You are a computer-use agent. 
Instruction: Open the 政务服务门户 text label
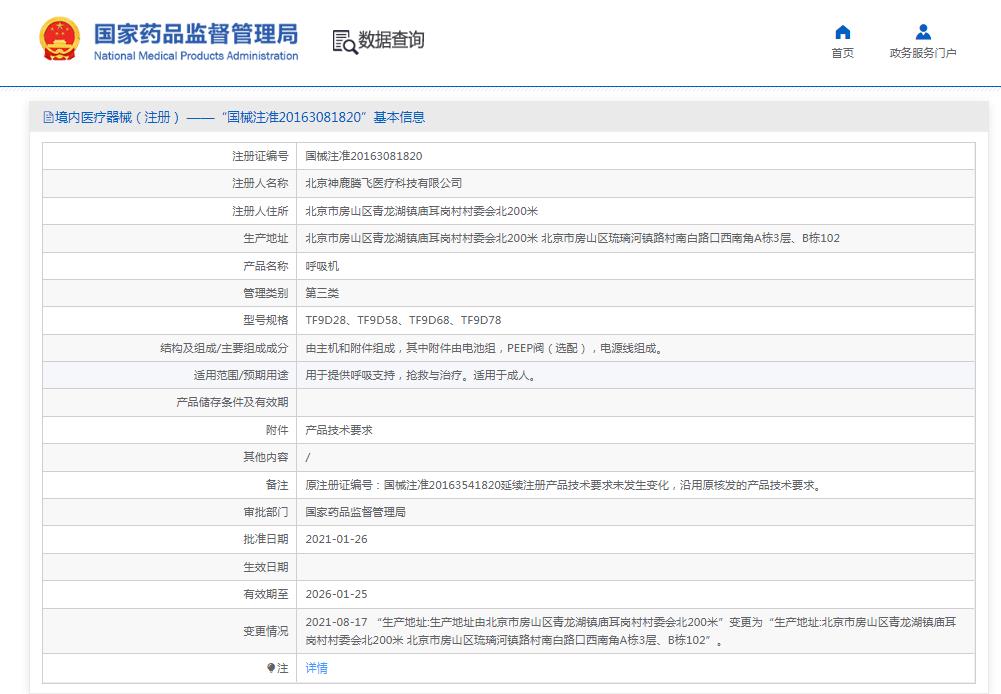(x=923, y=54)
